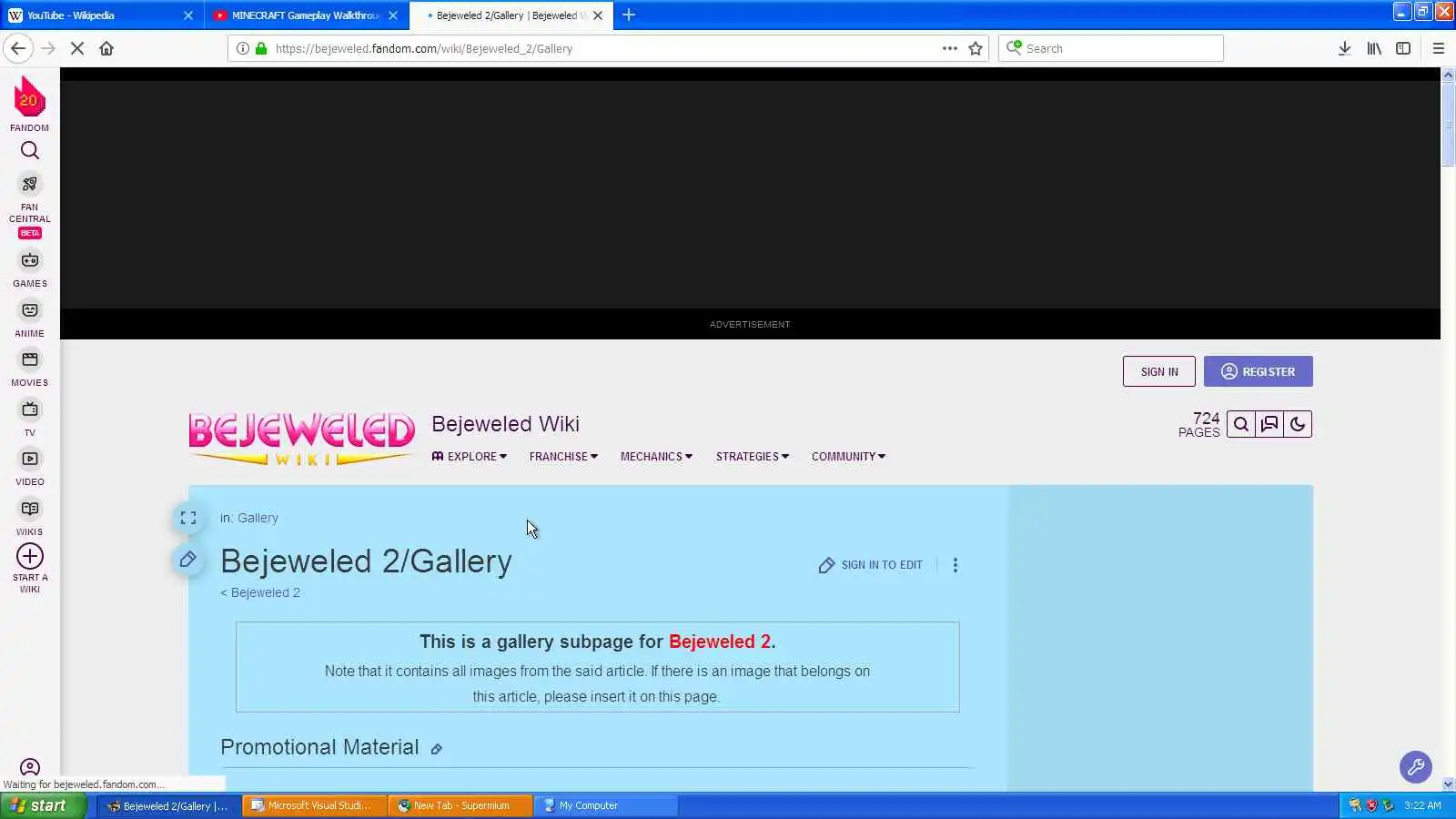The width and height of the screenshot is (1456, 819).
Task: Open the floating wrench tools button
Action: click(1416, 767)
